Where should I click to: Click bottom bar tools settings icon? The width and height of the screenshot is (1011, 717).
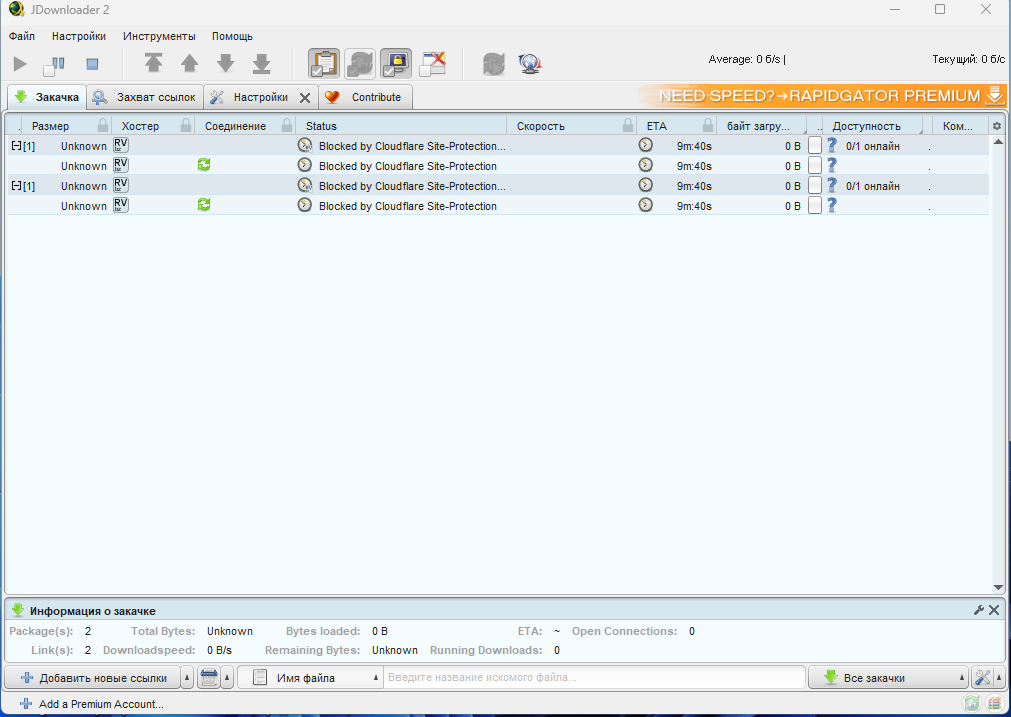[983, 678]
